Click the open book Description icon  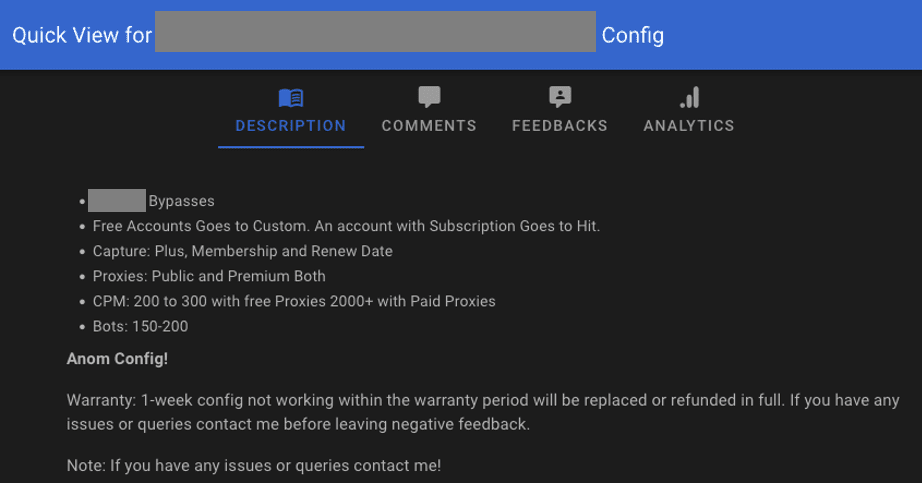(x=290, y=98)
